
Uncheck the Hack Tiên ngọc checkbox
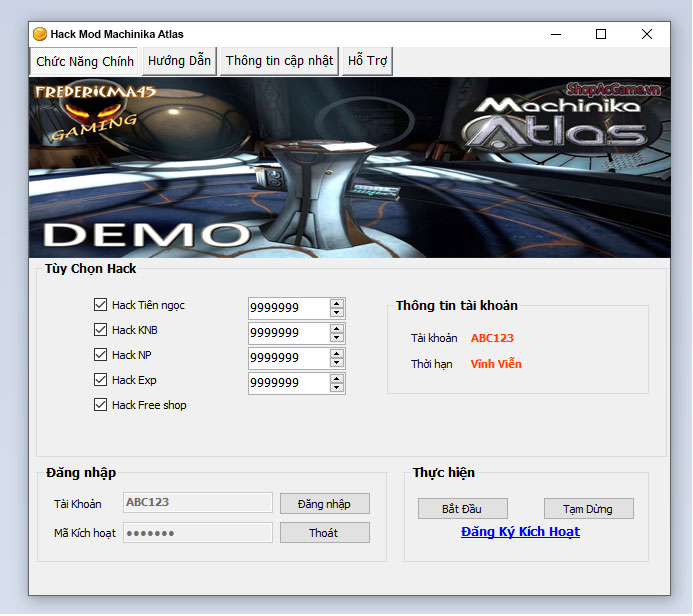tap(100, 305)
